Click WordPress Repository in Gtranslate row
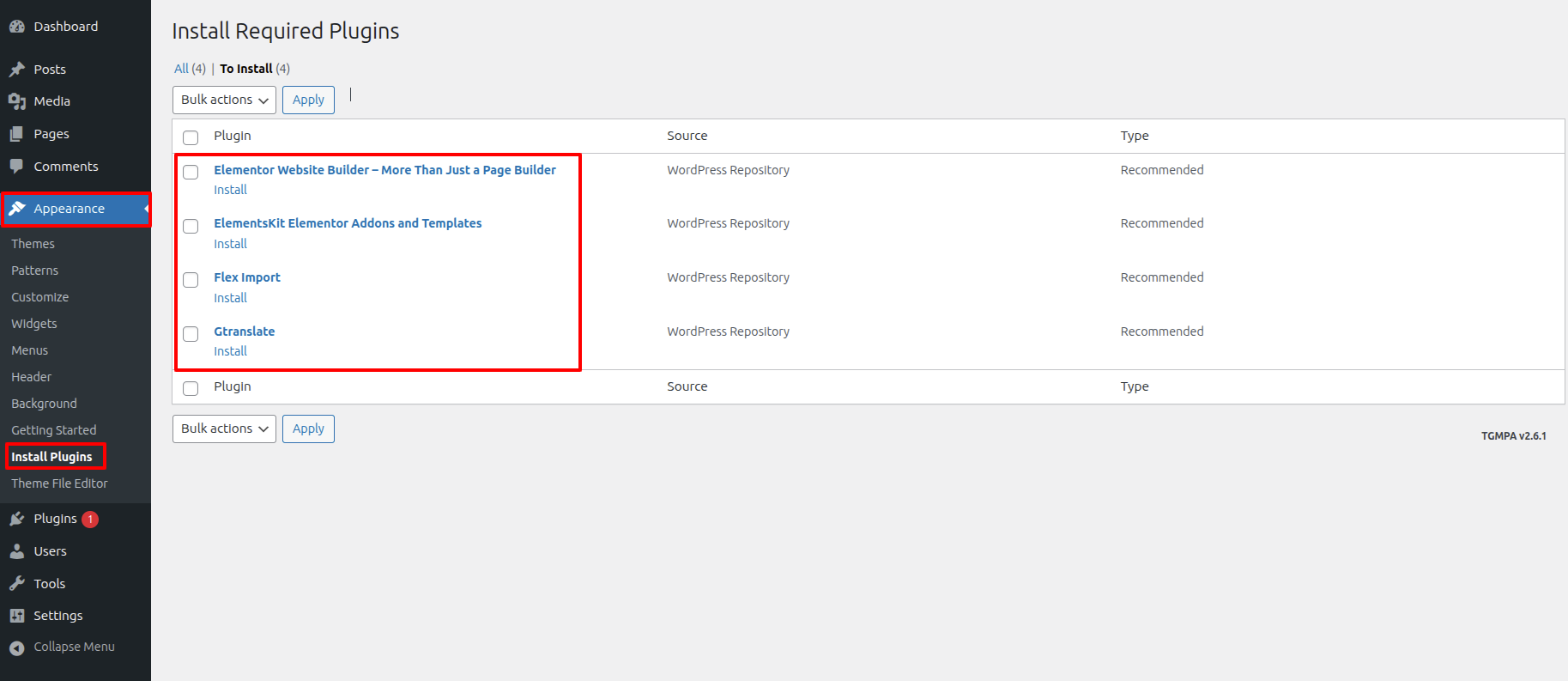1568x681 pixels. pos(729,331)
